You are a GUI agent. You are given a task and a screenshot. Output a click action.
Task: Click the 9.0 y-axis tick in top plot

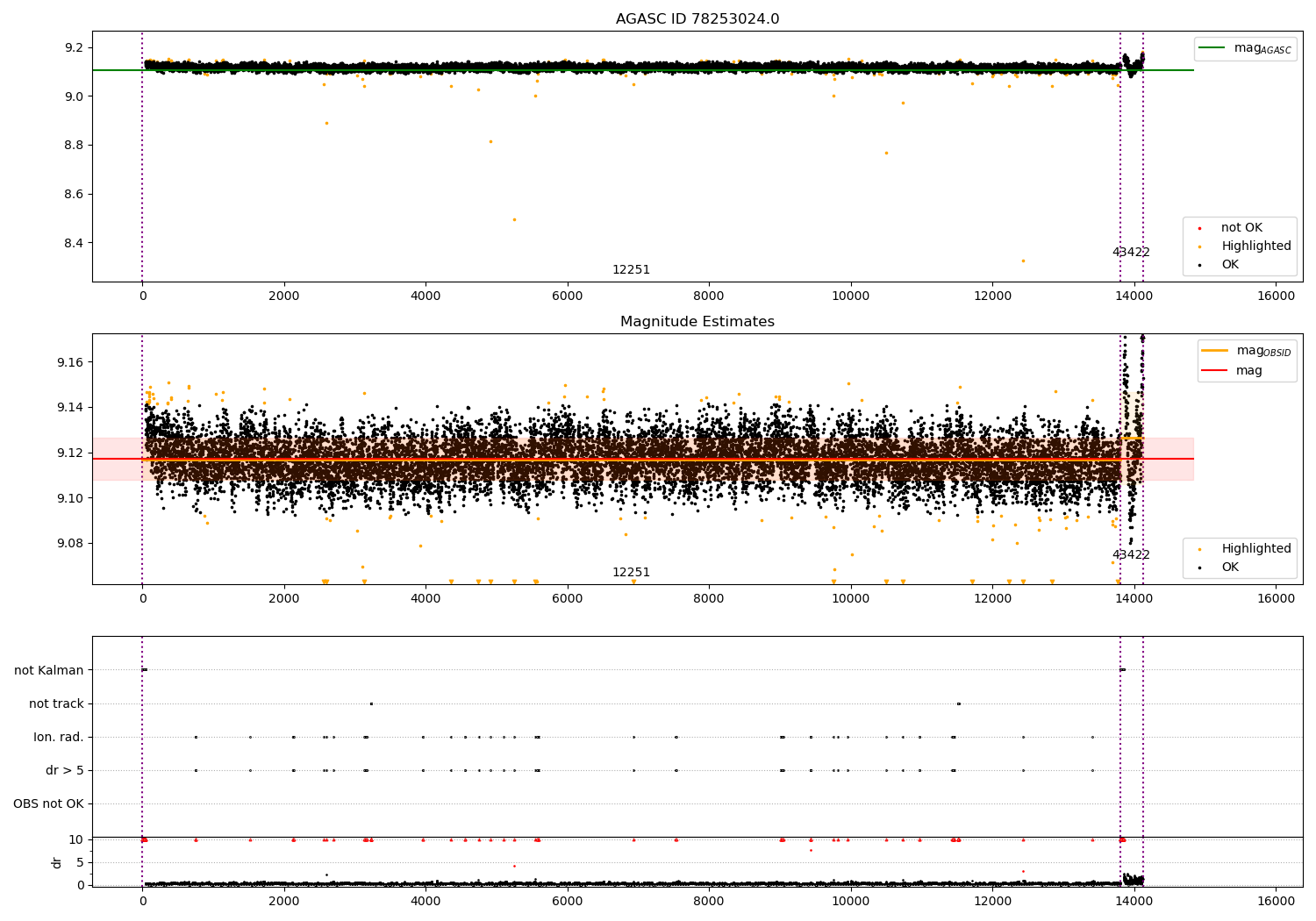tap(75, 96)
